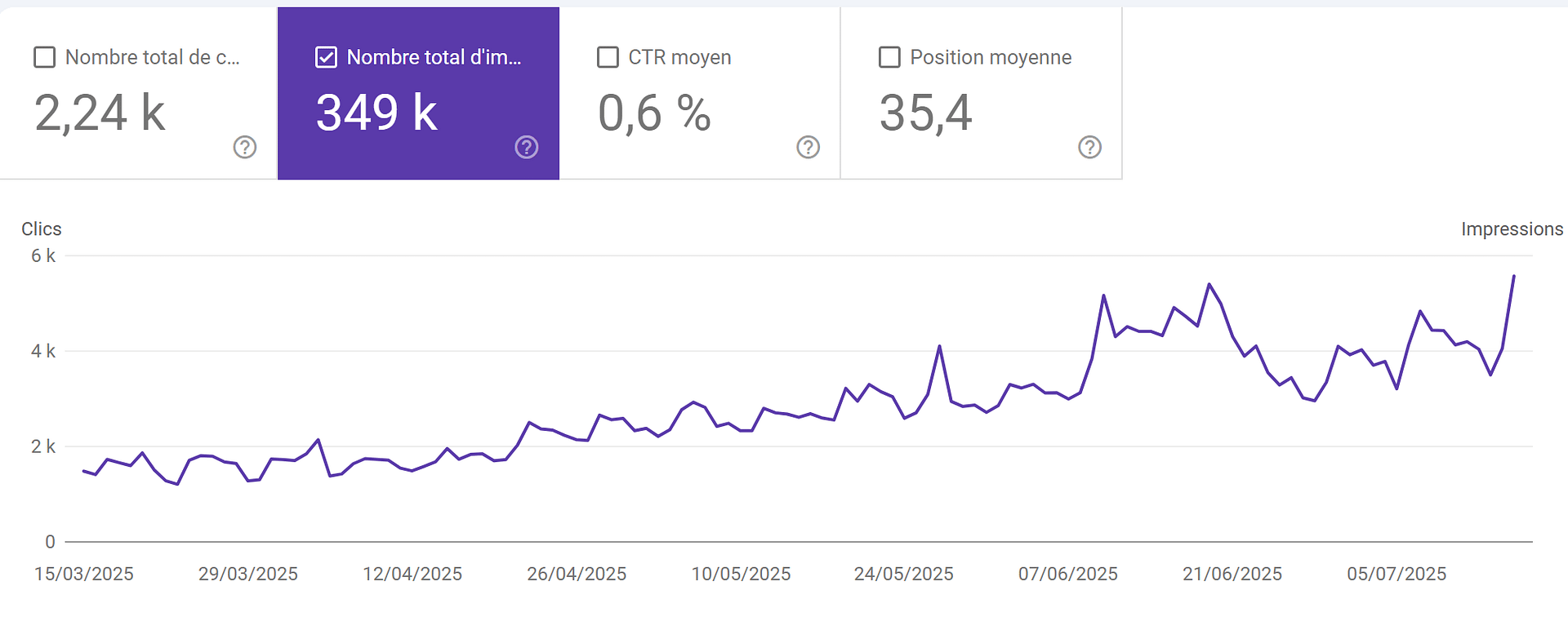Click the chart's final peak data point

point(1514,276)
